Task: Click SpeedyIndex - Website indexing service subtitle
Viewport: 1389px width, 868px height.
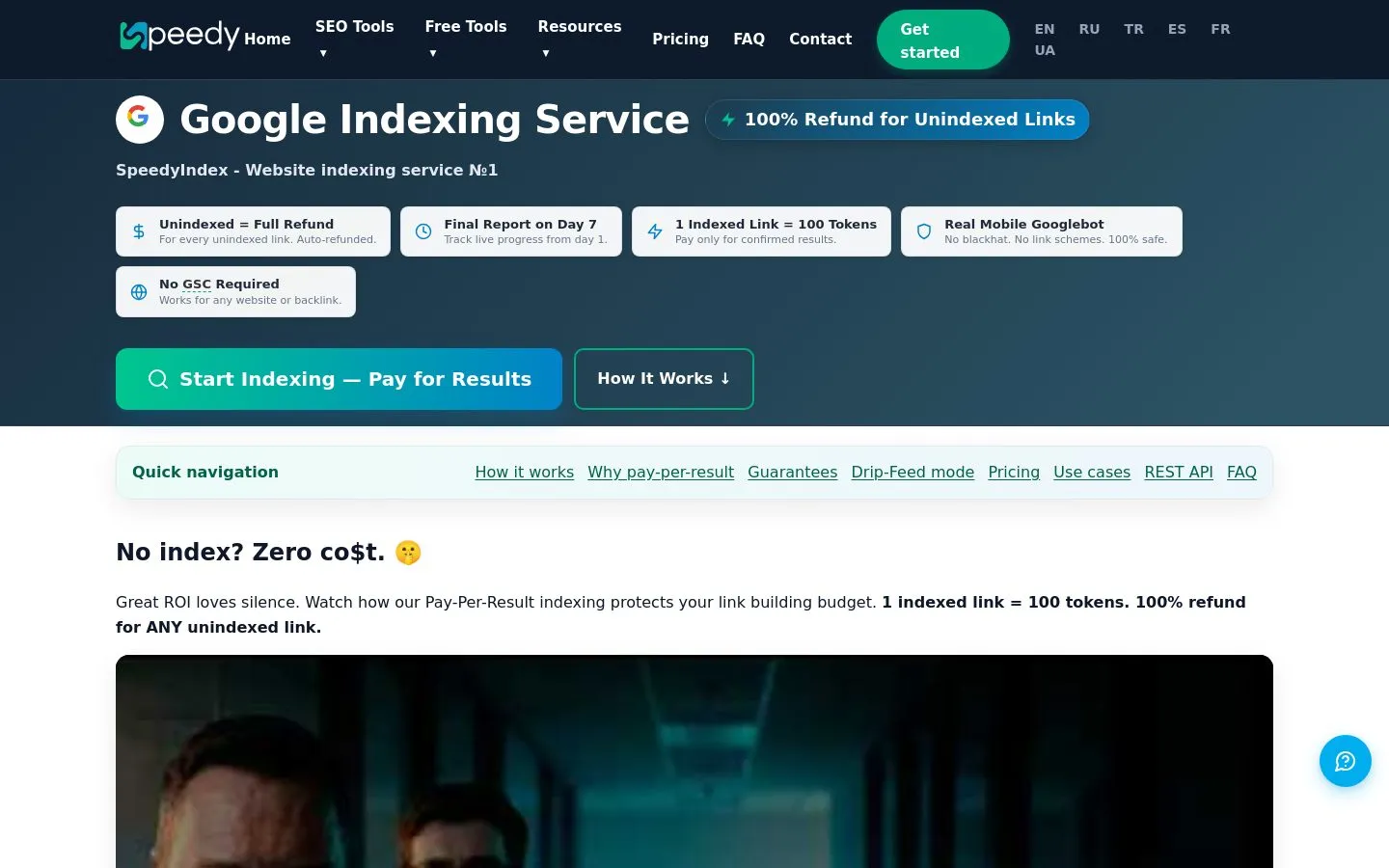Action: (x=307, y=170)
